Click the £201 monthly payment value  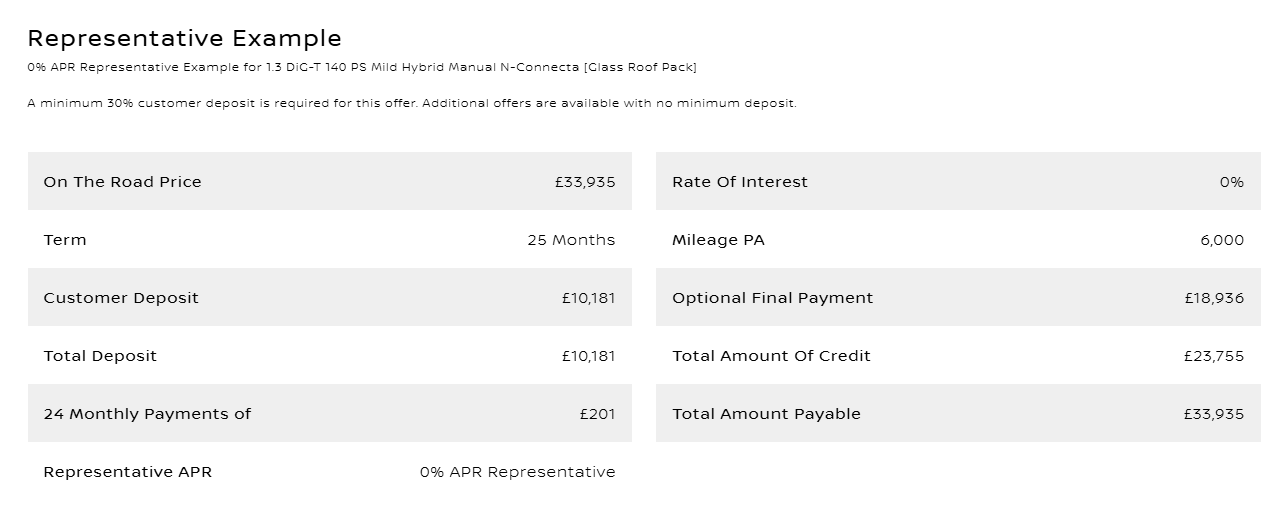597,414
